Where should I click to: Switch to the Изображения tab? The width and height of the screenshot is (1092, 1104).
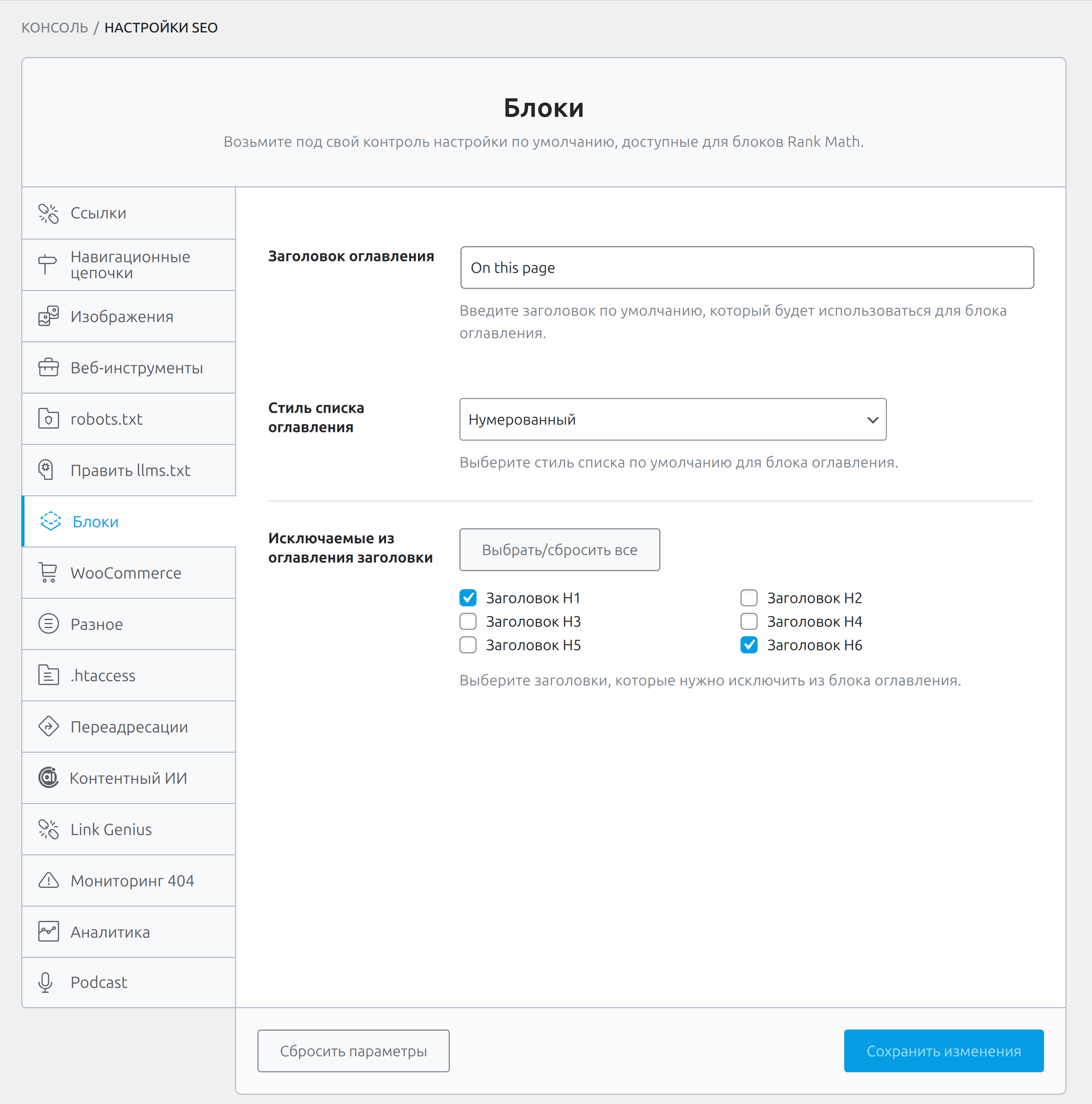coord(129,316)
